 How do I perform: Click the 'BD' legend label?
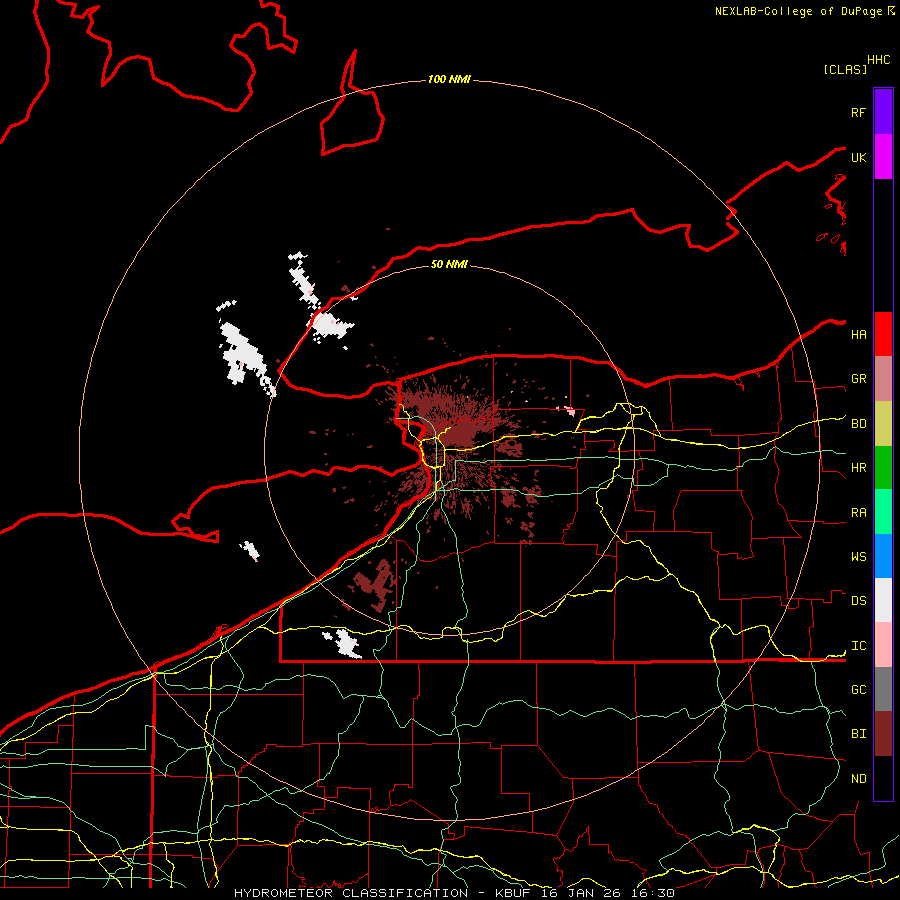click(x=858, y=424)
